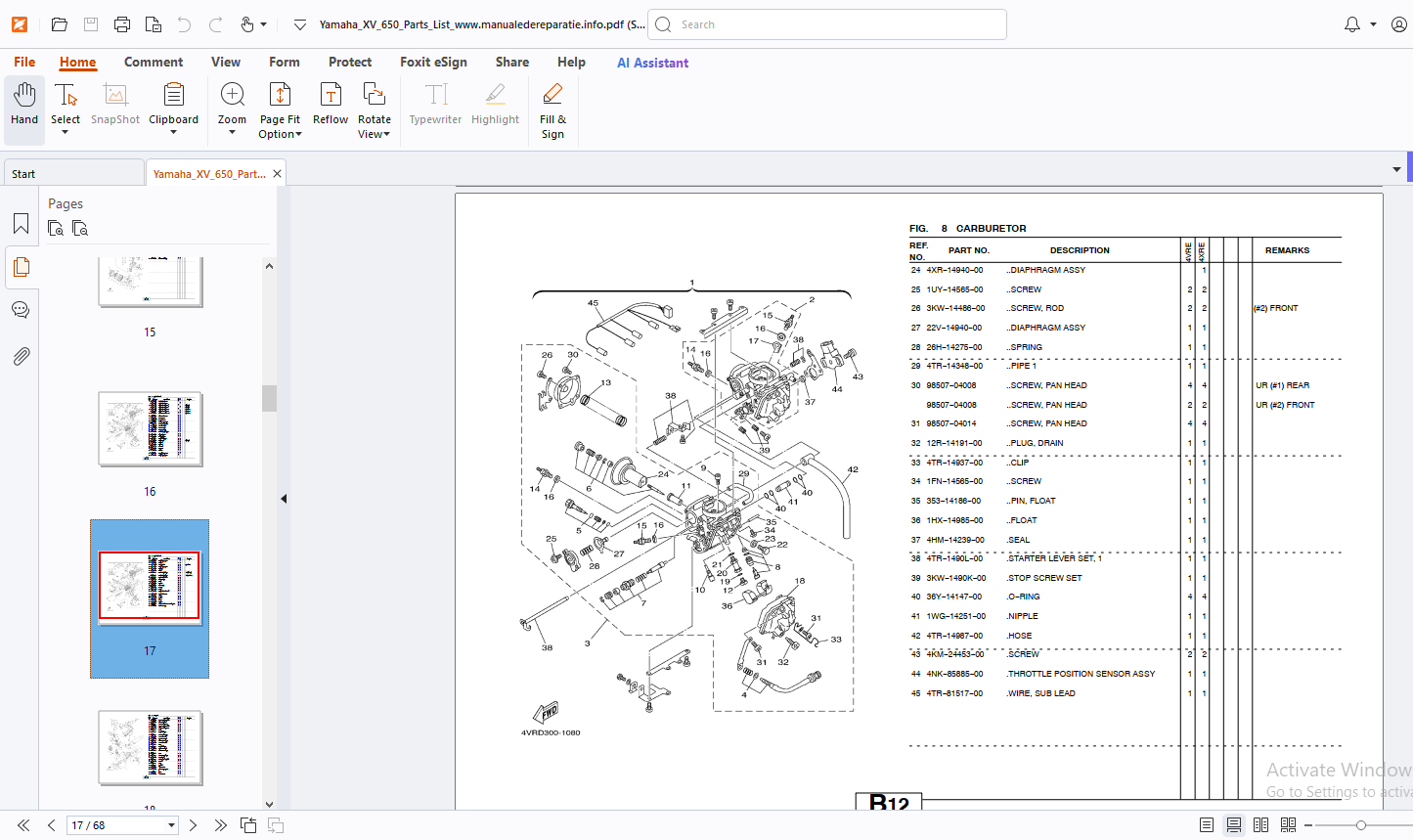1413x840 pixels.
Task: Switch to the Form ribbon tab
Action: click(x=285, y=62)
